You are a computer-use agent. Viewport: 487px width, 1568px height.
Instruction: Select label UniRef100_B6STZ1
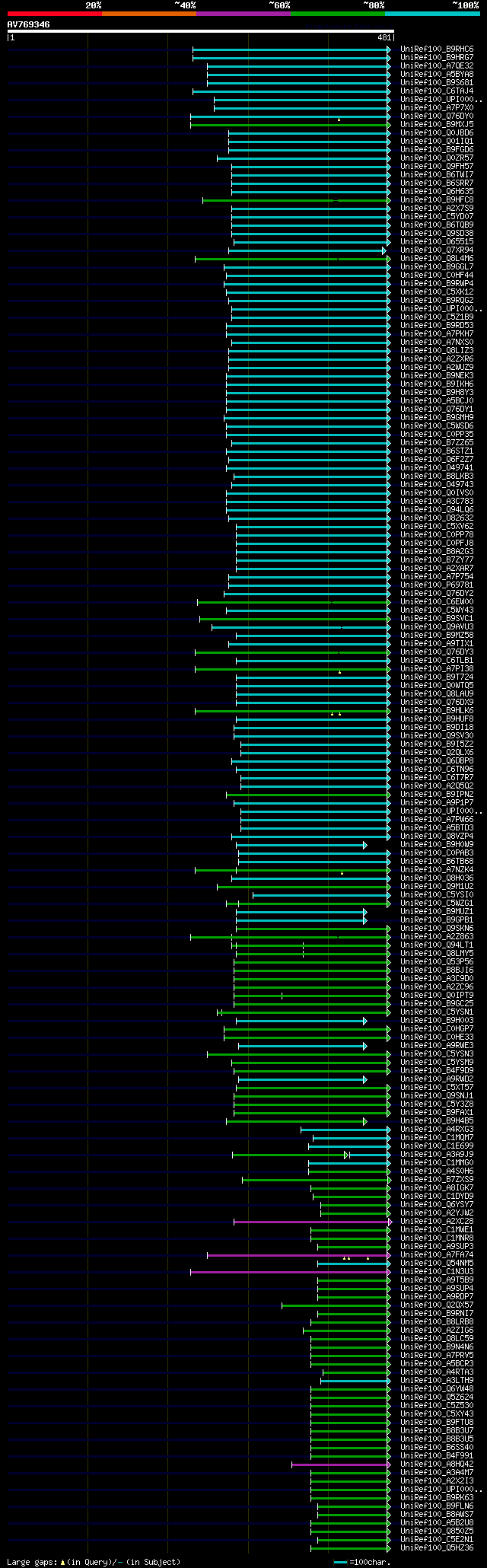click(x=437, y=451)
